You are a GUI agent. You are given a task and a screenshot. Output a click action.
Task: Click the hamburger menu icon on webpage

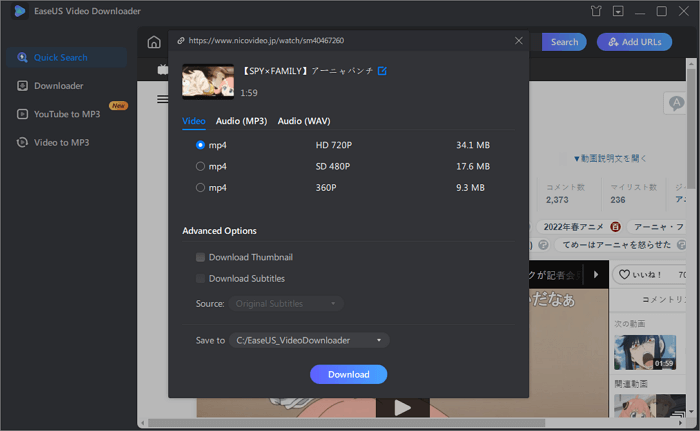pyautogui.click(x=162, y=99)
